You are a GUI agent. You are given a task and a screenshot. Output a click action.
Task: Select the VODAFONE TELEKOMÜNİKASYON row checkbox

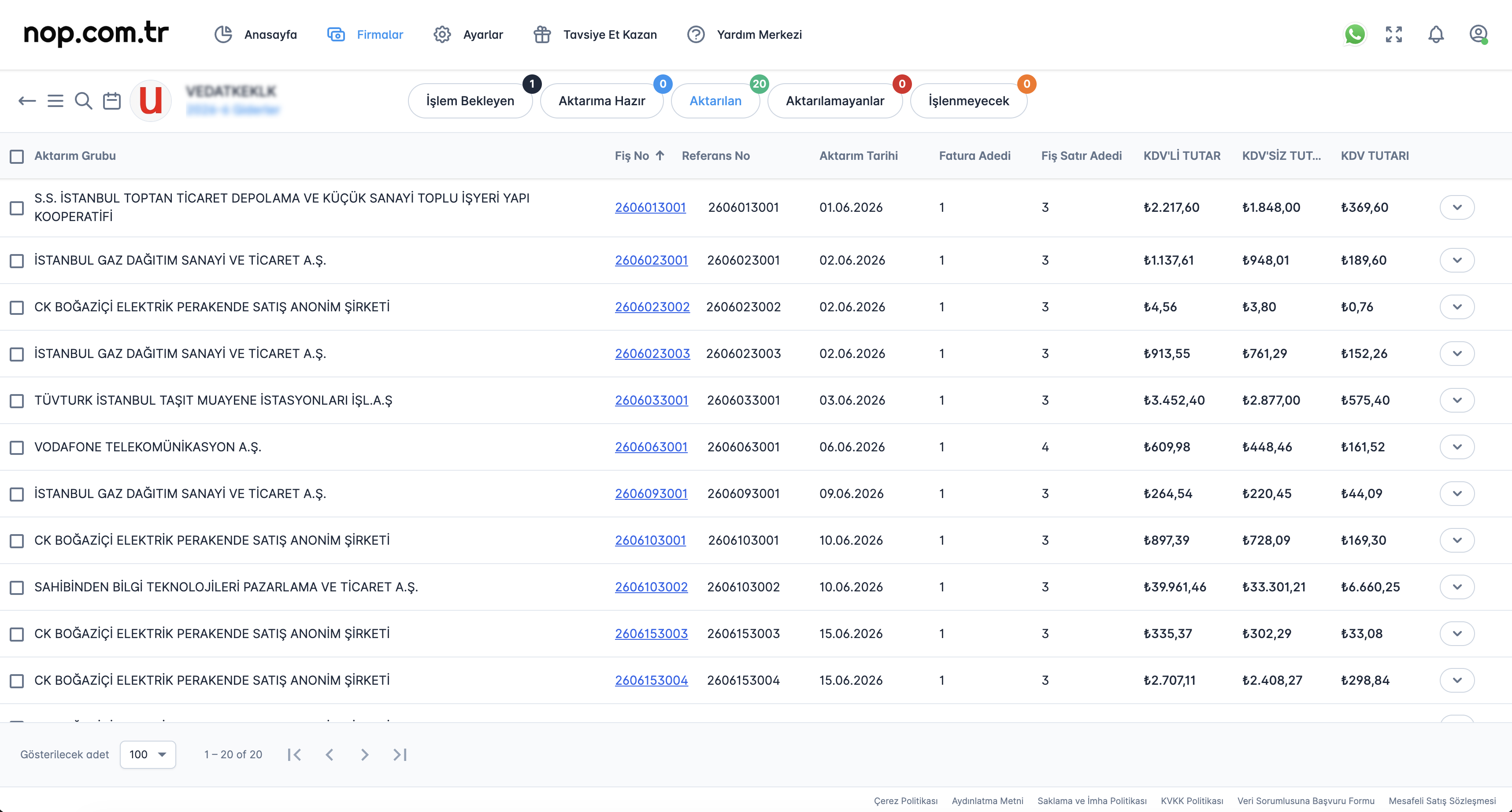(x=17, y=448)
